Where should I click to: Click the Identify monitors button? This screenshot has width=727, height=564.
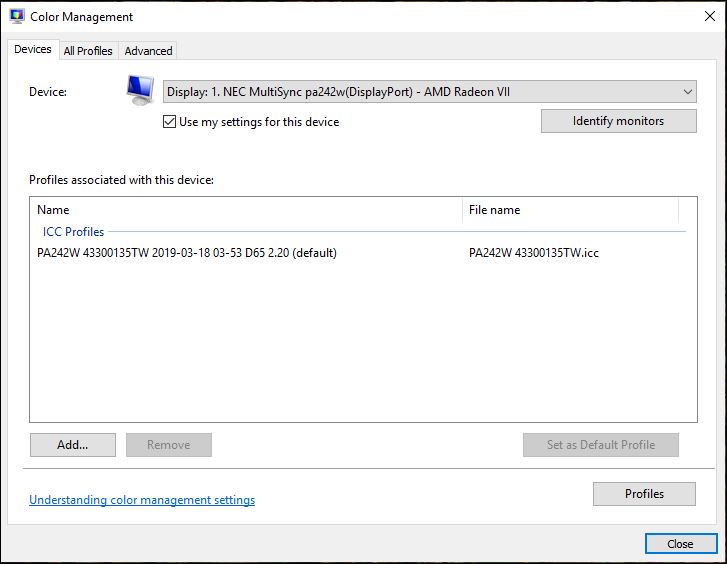619,121
